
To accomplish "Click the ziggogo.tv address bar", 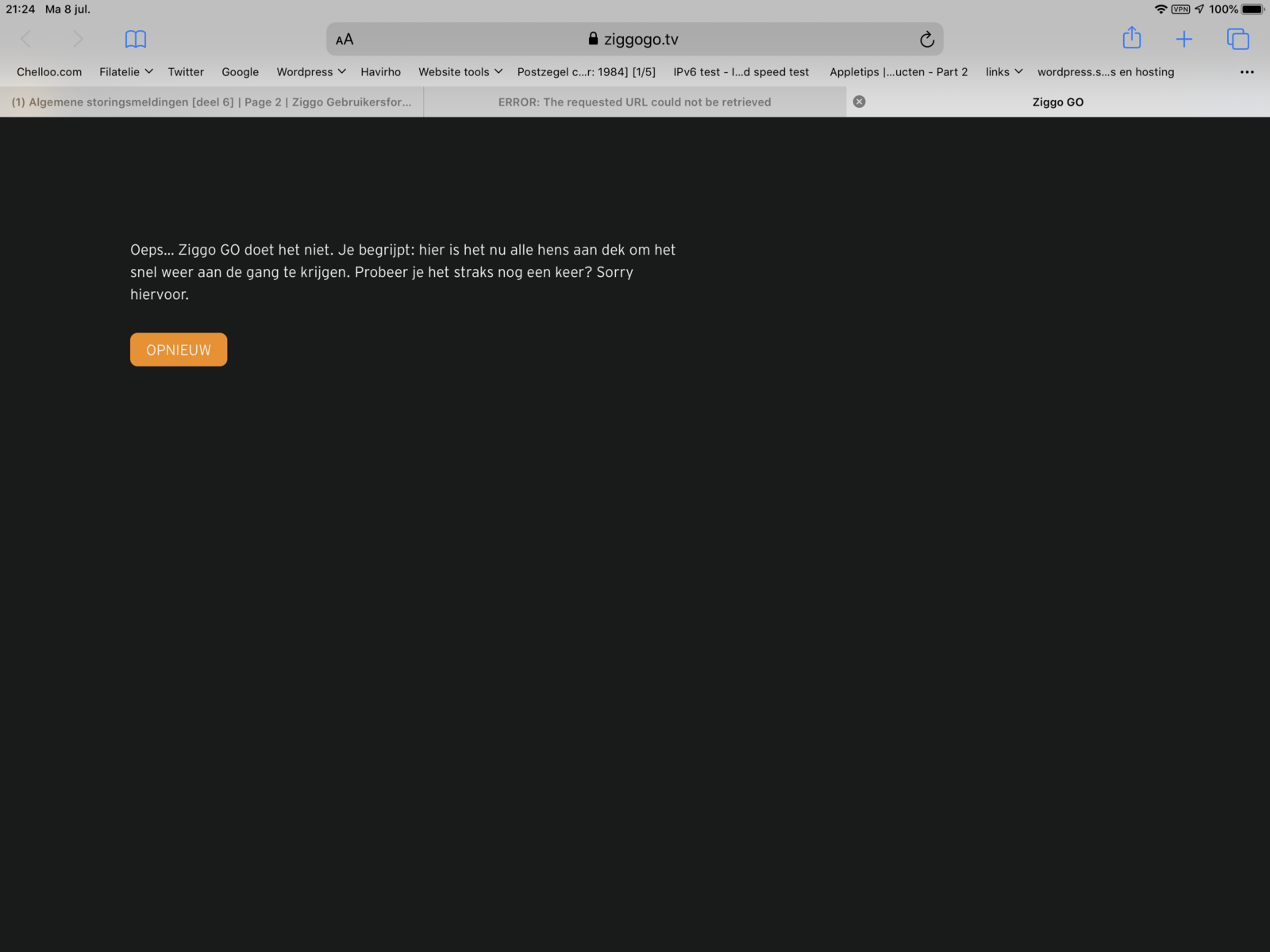I will click(634, 39).
